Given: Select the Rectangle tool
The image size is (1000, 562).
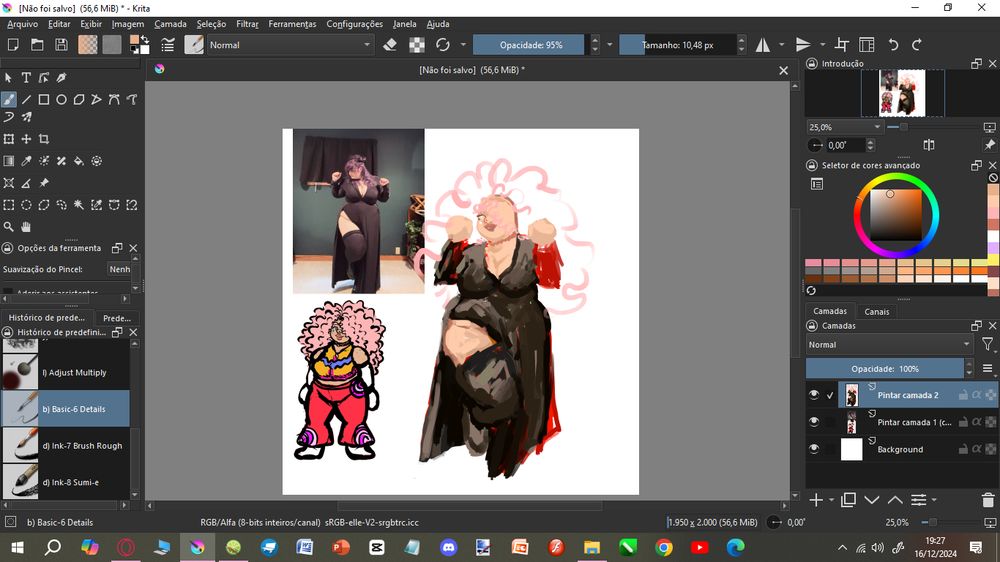Looking at the screenshot, I should point(44,100).
